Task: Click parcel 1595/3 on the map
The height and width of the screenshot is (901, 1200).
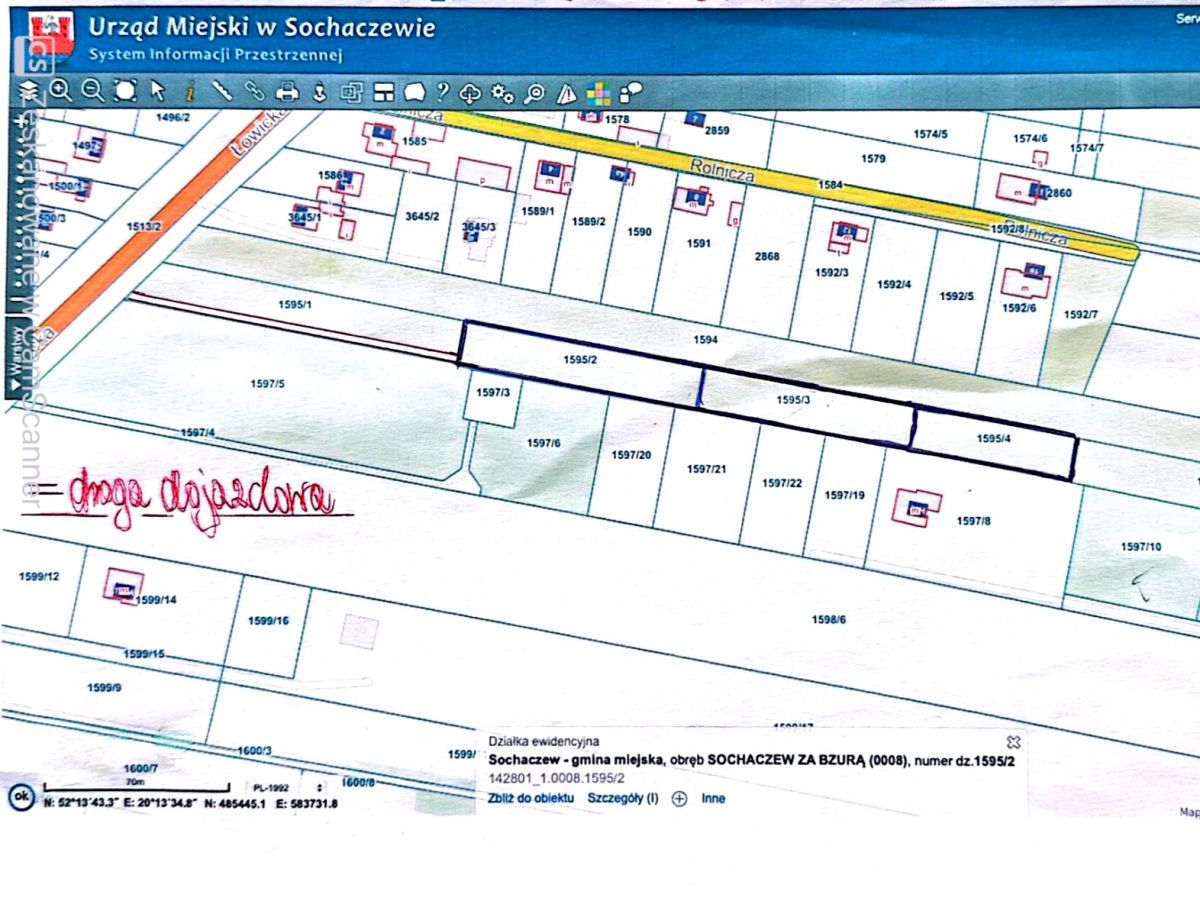Action: tap(793, 400)
